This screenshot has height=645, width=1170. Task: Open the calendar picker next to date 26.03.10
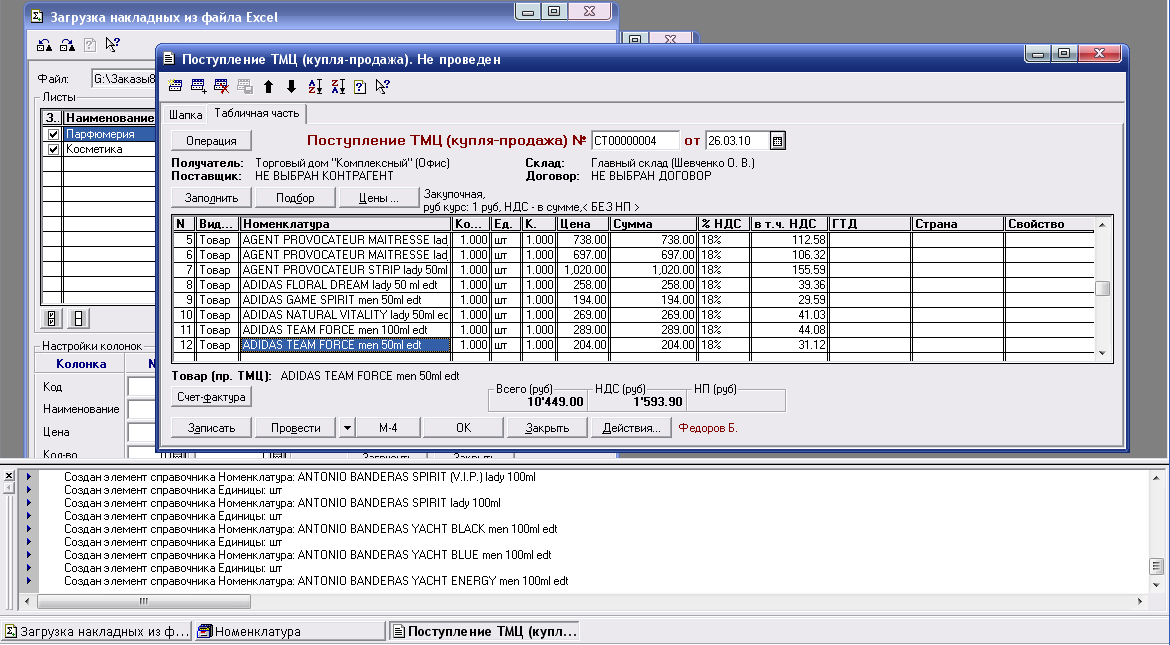point(777,141)
